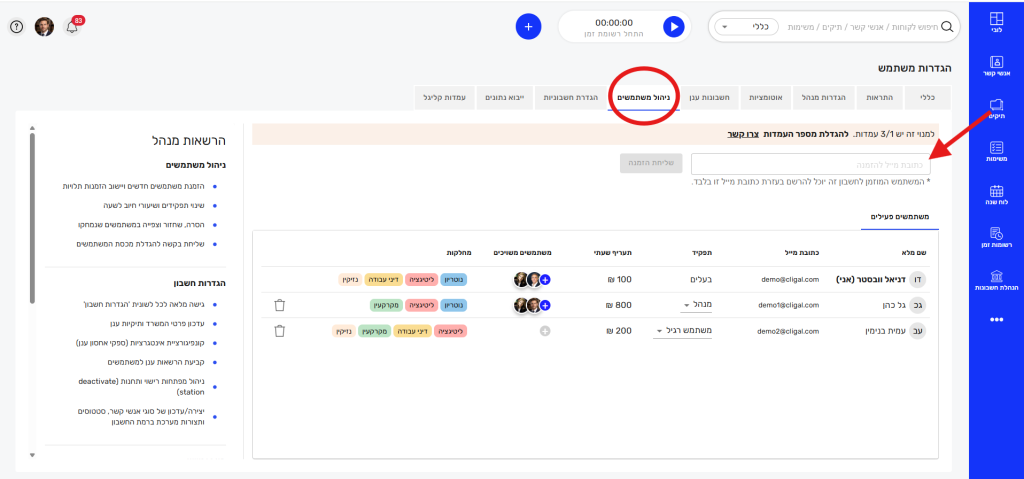Image resolution: width=1024 pixels, height=479 pixels.
Task: Click the צרו קשר link
Action: coord(741,134)
